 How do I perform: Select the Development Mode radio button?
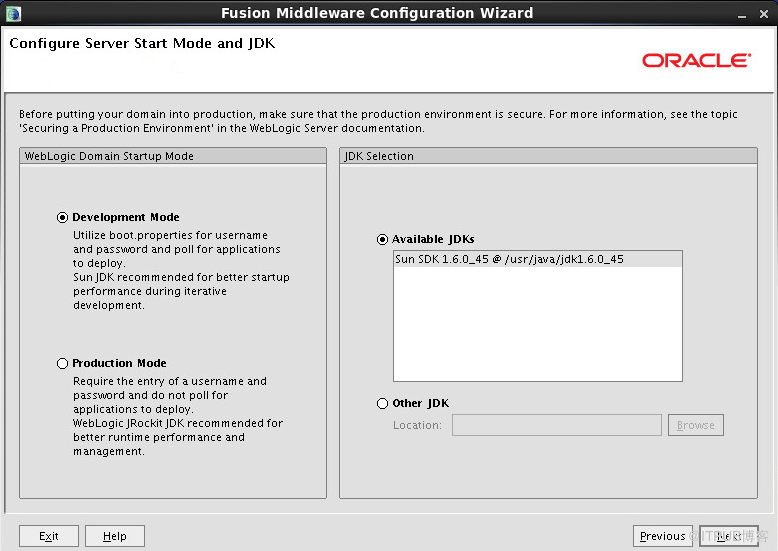[x=63, y=217]
